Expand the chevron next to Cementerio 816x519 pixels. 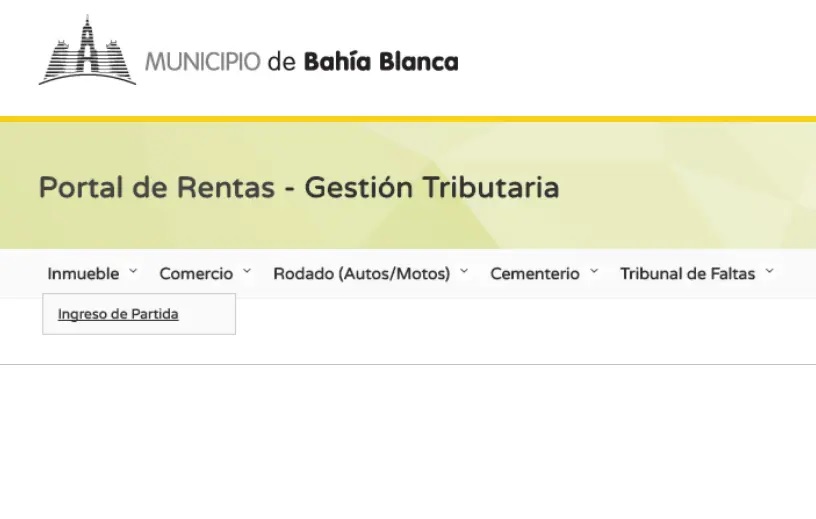(x=594, y=271)
